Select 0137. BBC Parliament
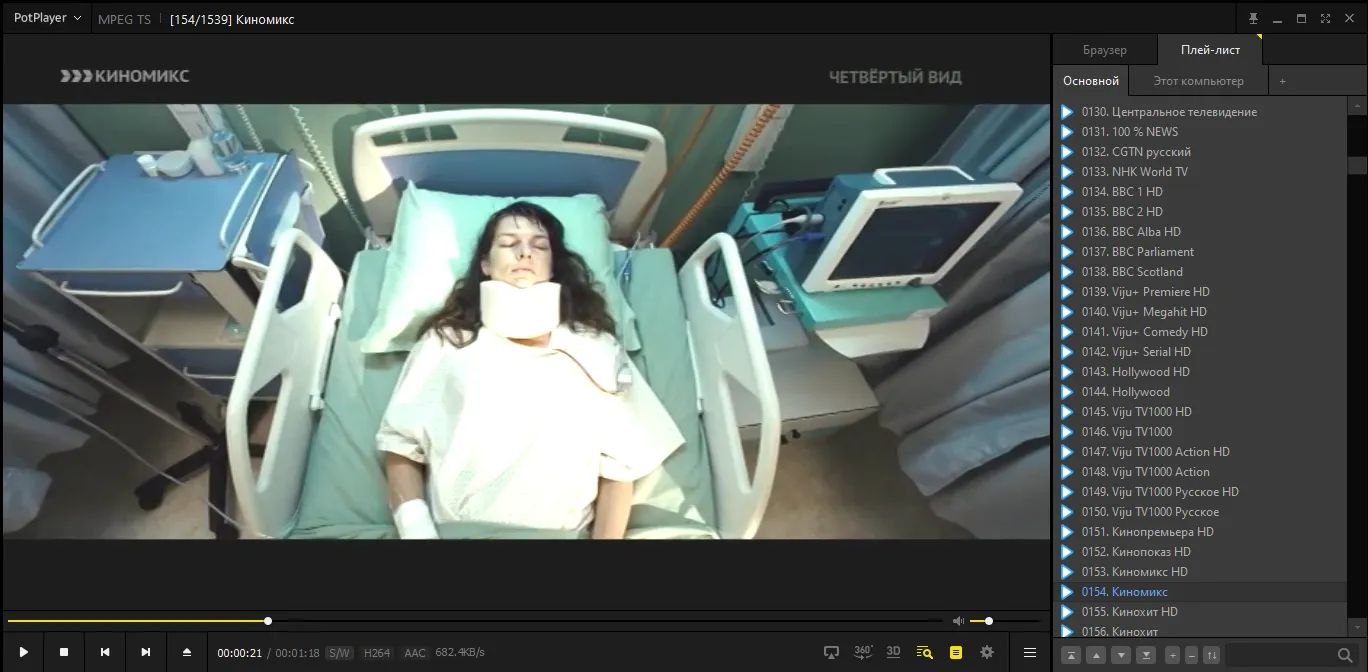Viewport: 1368px width, 672px height. 1202,252
